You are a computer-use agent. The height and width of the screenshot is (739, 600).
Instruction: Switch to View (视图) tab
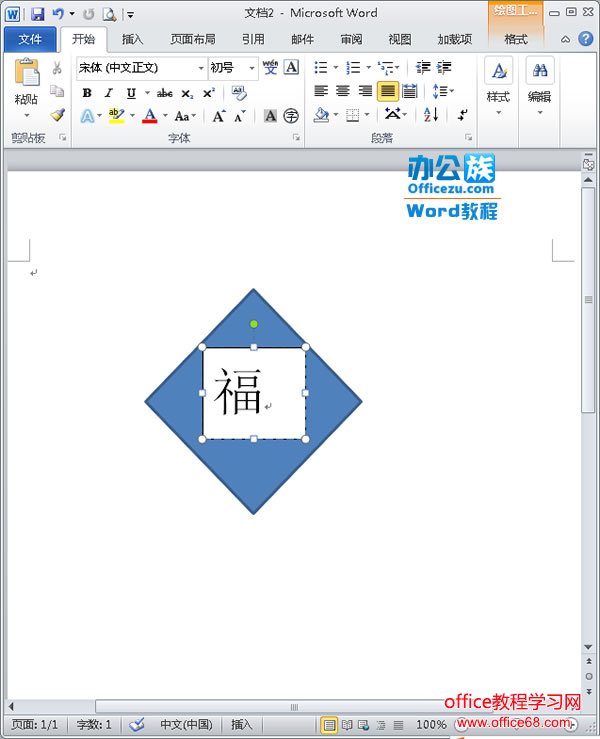(400, 39)
